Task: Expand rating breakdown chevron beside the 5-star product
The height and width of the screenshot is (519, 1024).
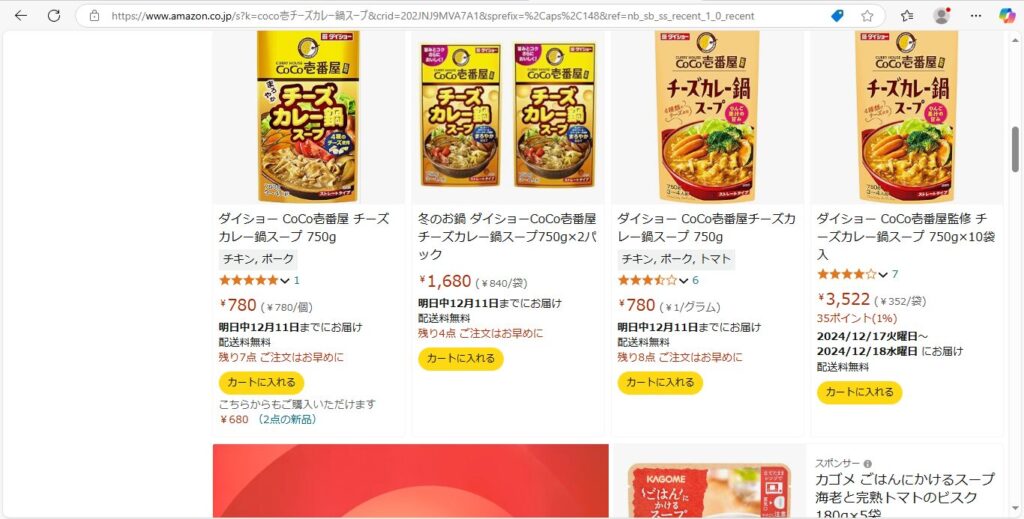Action: pos(285,281)
